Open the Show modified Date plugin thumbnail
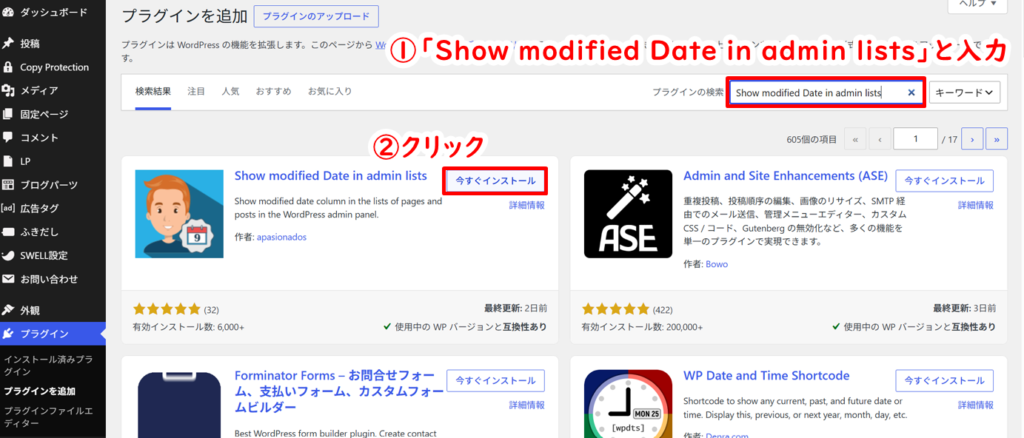This screenshot has width=1024, height=438. pos(179,213)
